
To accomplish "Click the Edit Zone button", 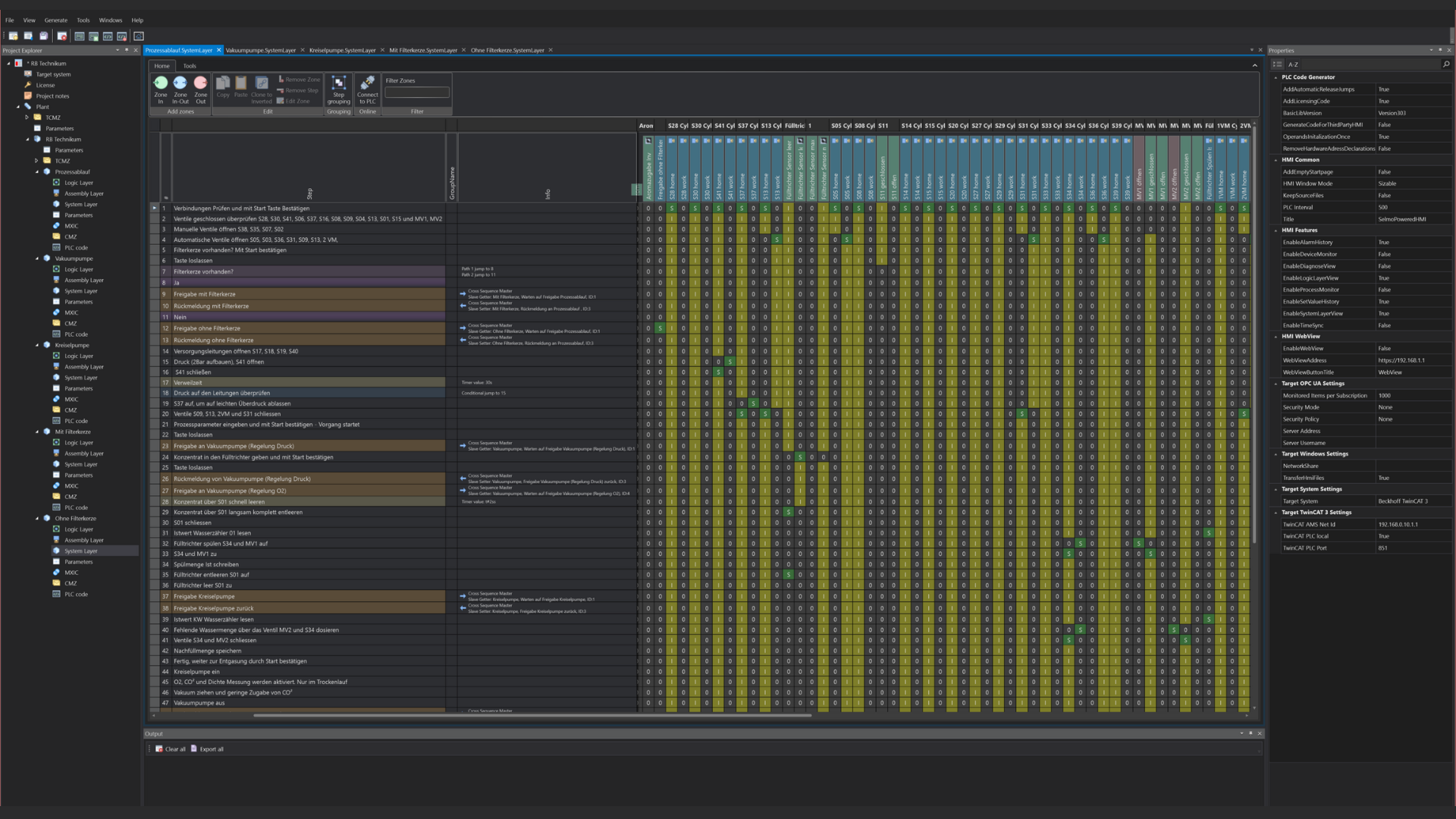I will 293,101.
